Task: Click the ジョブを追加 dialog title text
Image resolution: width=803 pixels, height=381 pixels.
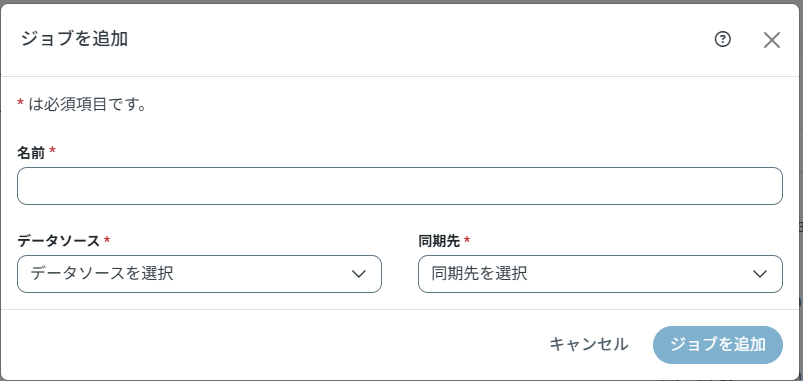Action: tap(74, 39)
